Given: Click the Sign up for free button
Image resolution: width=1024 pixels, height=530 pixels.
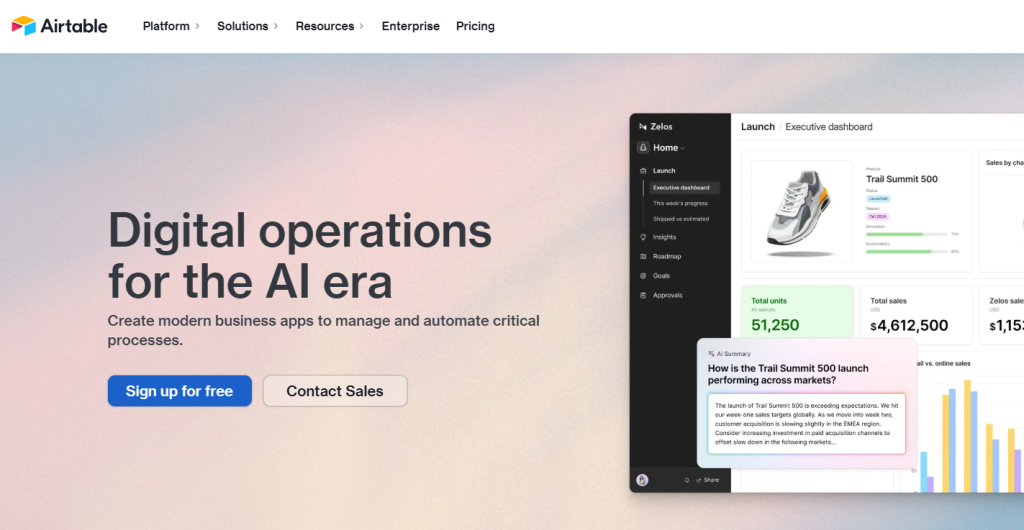Looking at the screenshot, I should click(180, 391).
